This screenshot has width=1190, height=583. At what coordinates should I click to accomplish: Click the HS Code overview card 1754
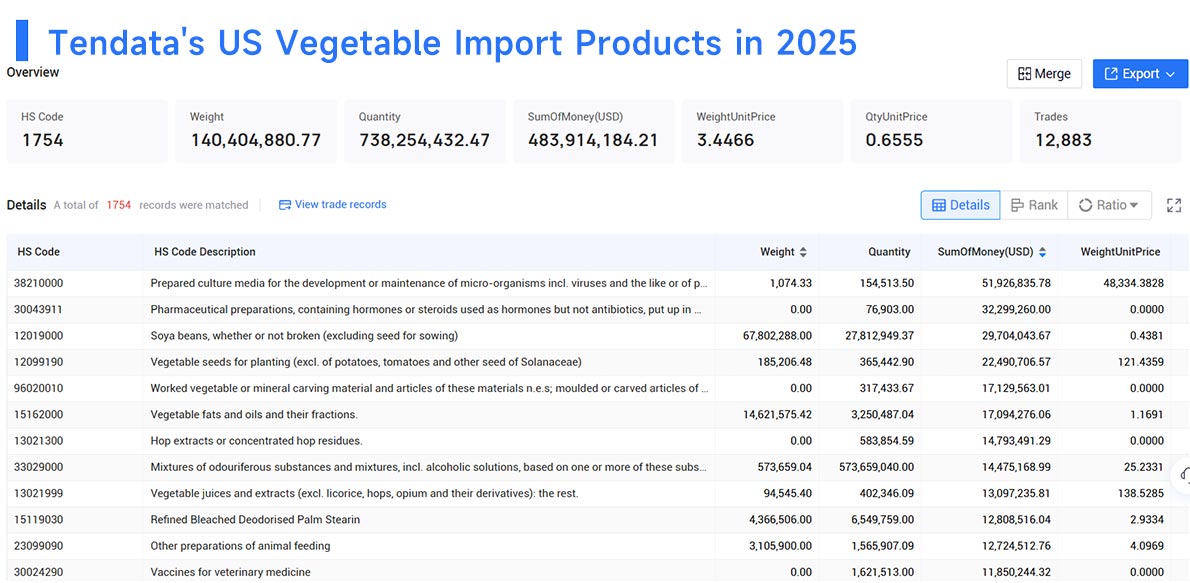87,131
